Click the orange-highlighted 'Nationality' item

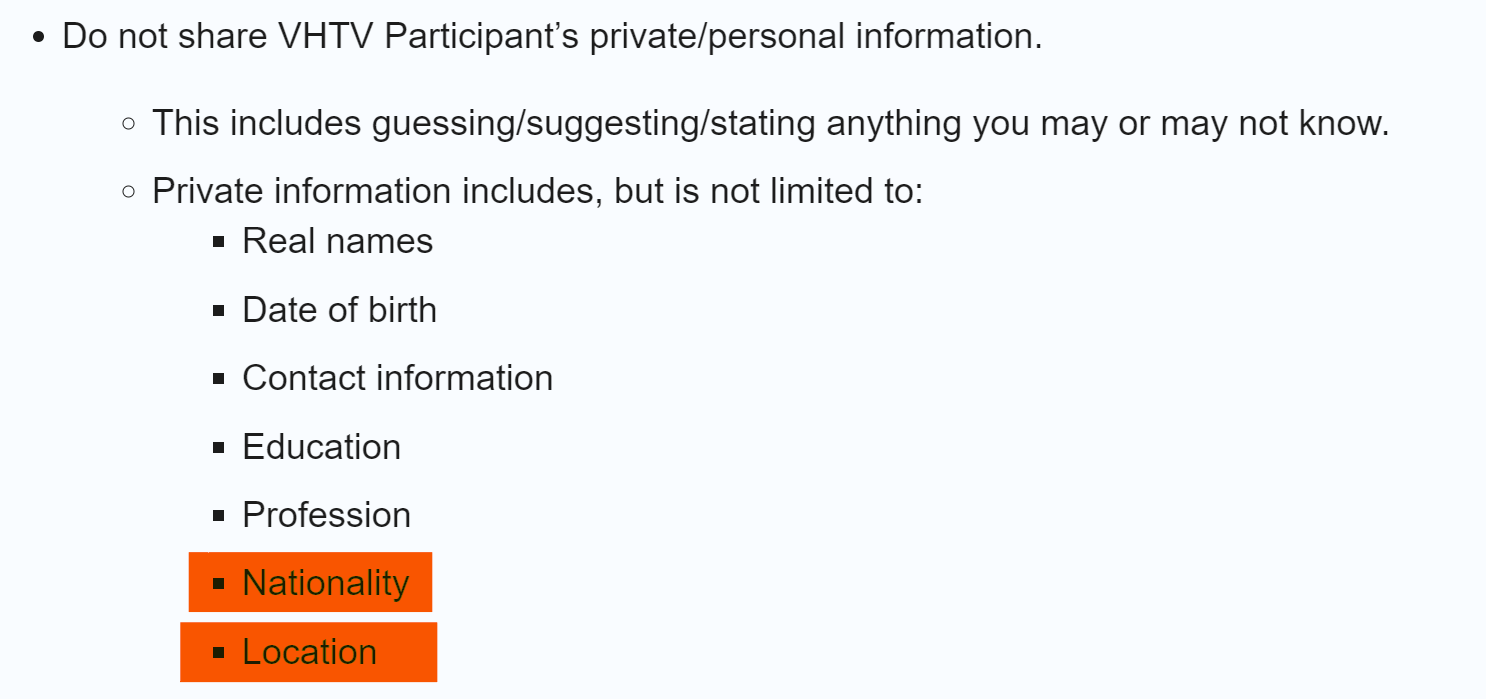click(310, 582)
